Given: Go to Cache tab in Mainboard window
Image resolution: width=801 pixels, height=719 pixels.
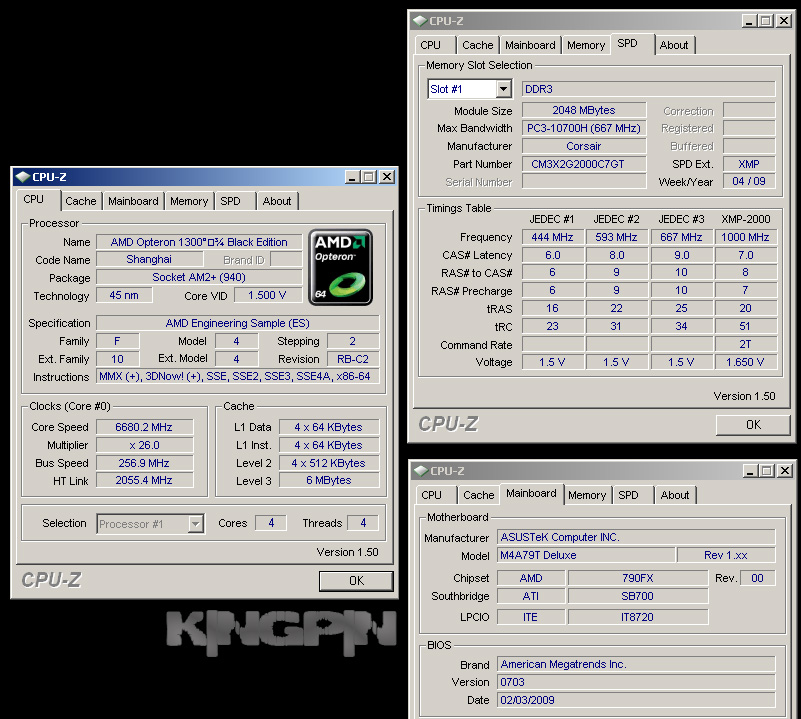Looking at the screenshot, I should tap(479, 495).
